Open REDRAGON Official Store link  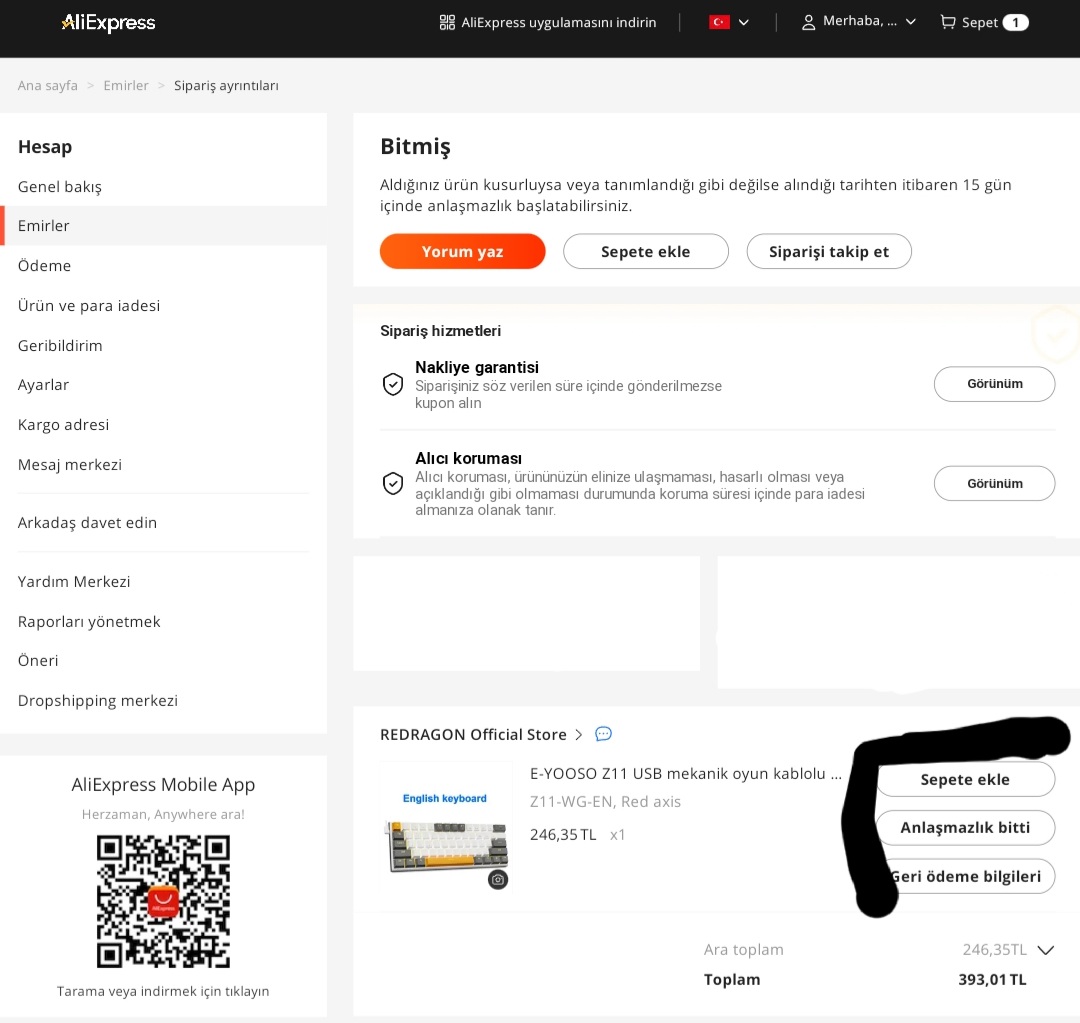[x=473, y=734]
